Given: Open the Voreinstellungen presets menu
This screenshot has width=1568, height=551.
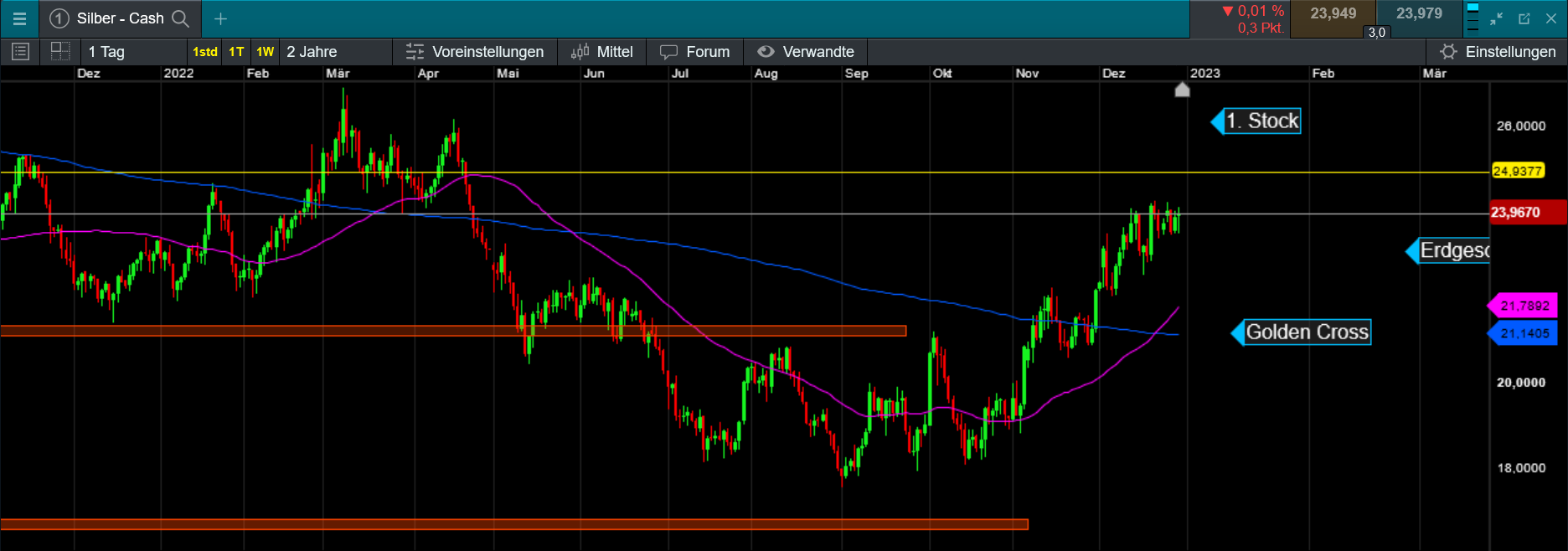Looking at the screenshot, I should pos(474,52).
